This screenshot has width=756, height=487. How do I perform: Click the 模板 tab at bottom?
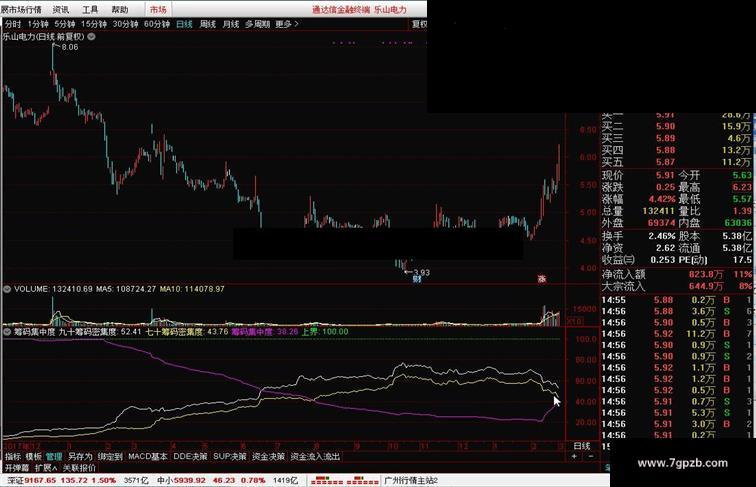[33, 456]
